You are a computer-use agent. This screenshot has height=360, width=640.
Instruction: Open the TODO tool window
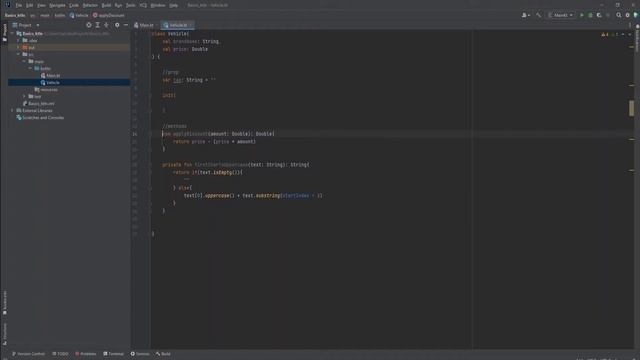pyautogui.click(x=60, y=354)
